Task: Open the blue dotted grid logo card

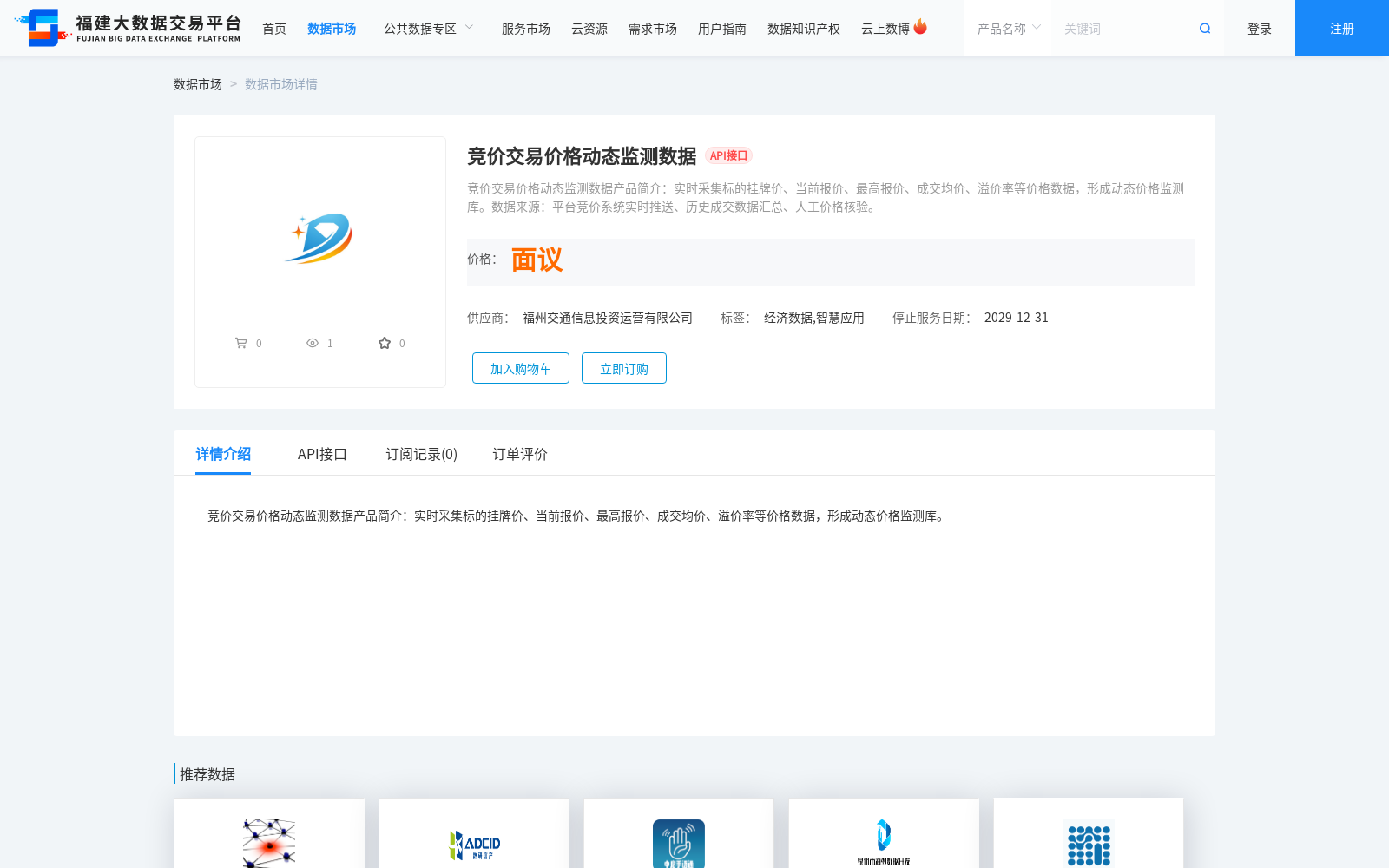Action: point(1089,833)
